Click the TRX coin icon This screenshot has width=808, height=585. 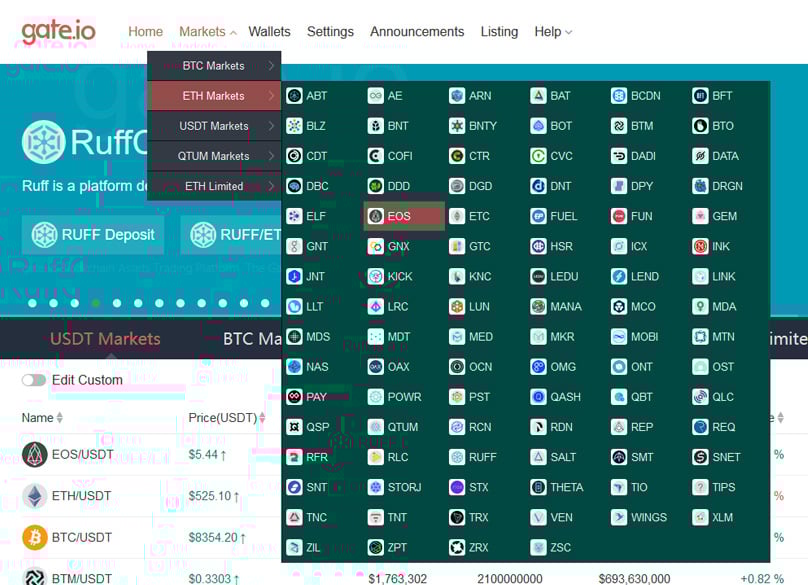[457, 517]
